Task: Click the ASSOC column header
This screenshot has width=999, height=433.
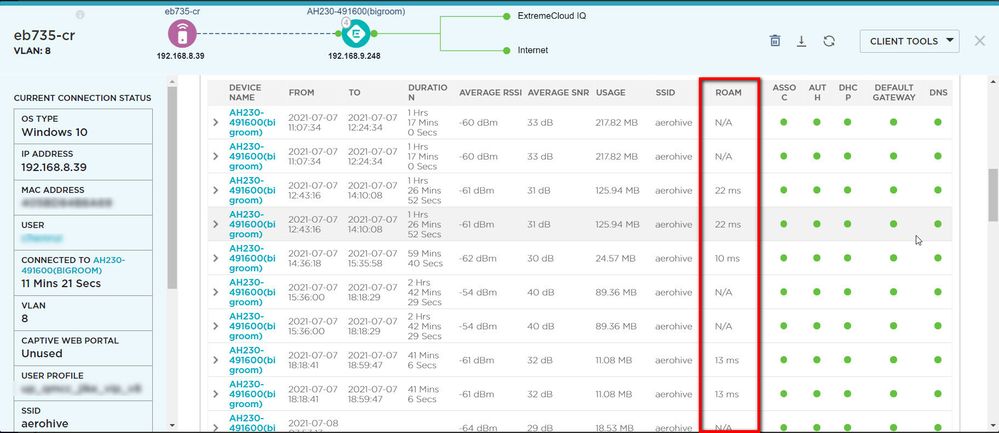Action: pyautogui.click(x=784, y=92)
